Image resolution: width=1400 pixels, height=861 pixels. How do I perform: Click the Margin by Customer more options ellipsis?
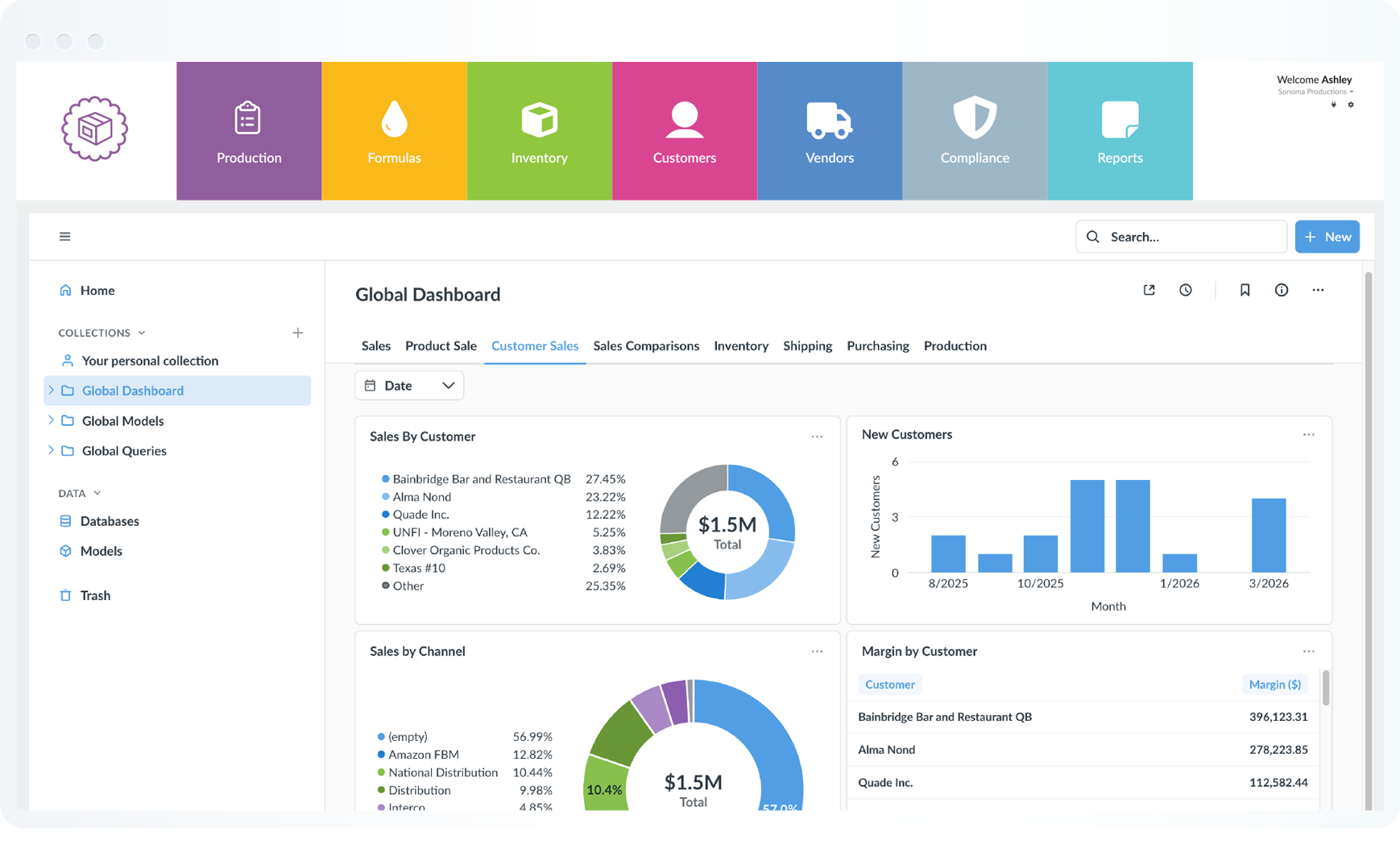1308,651
